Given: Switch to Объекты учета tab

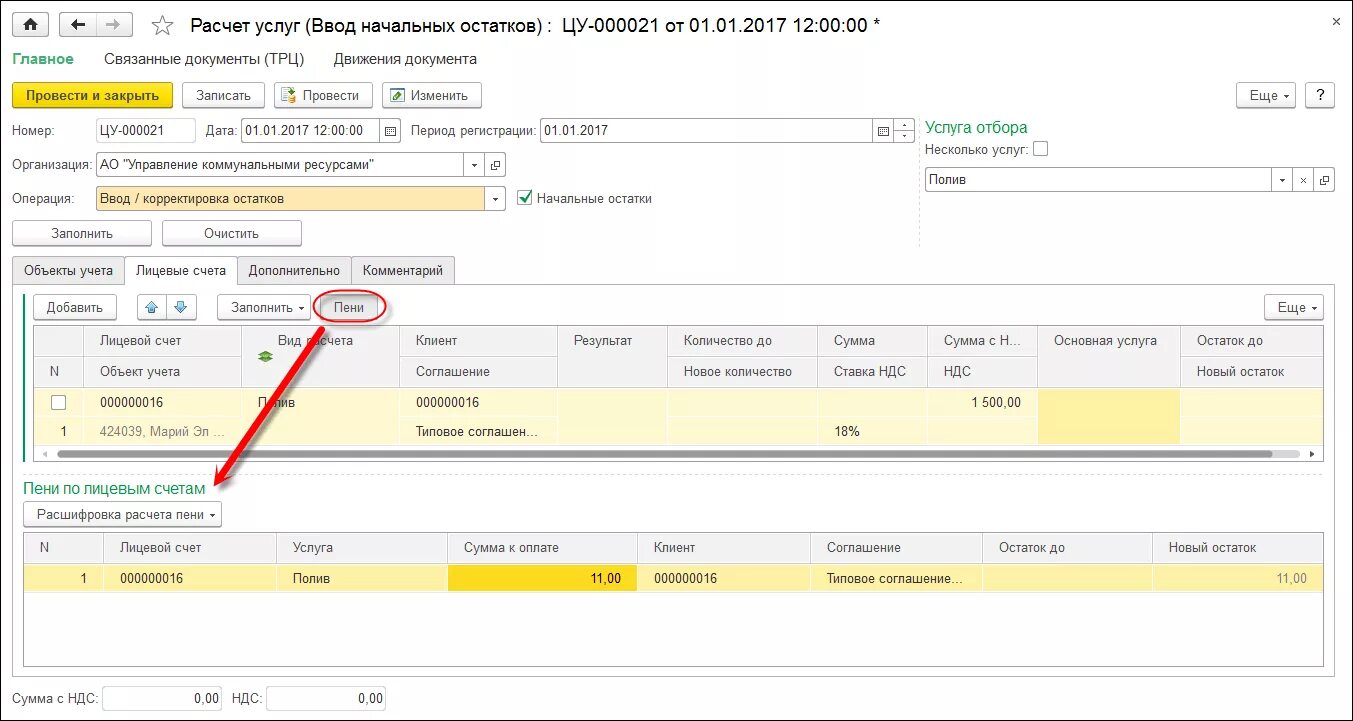Looking at the screenshot, I should click(x=68, y=270).
